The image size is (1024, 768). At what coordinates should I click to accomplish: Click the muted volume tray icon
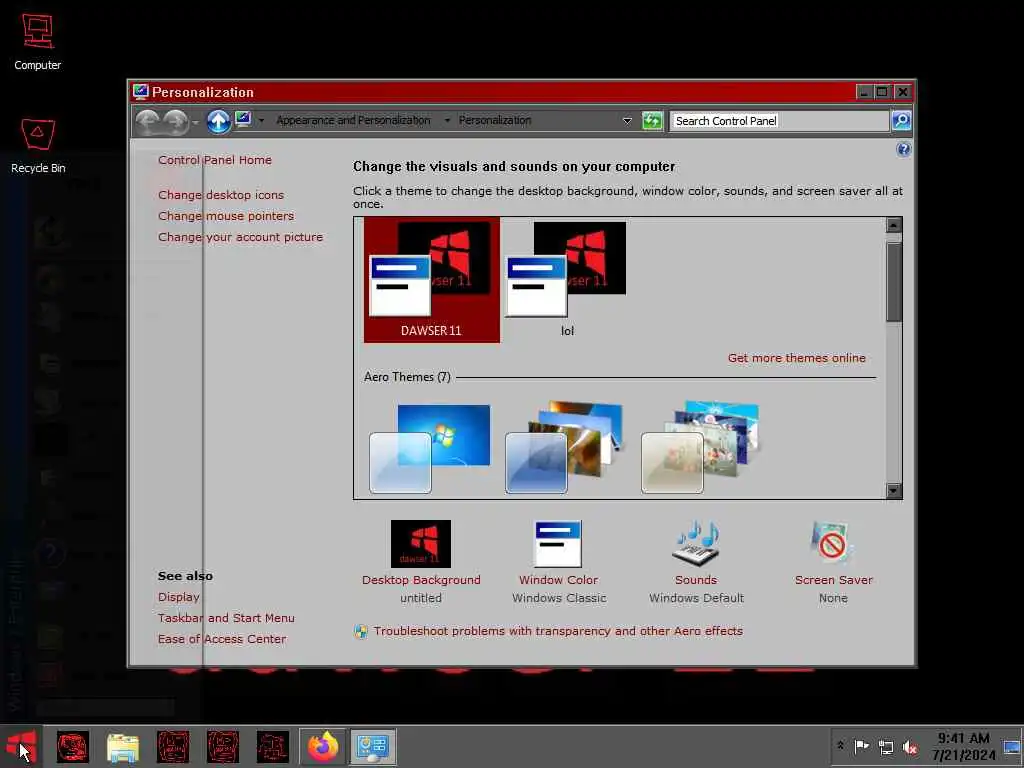[910, 747]
